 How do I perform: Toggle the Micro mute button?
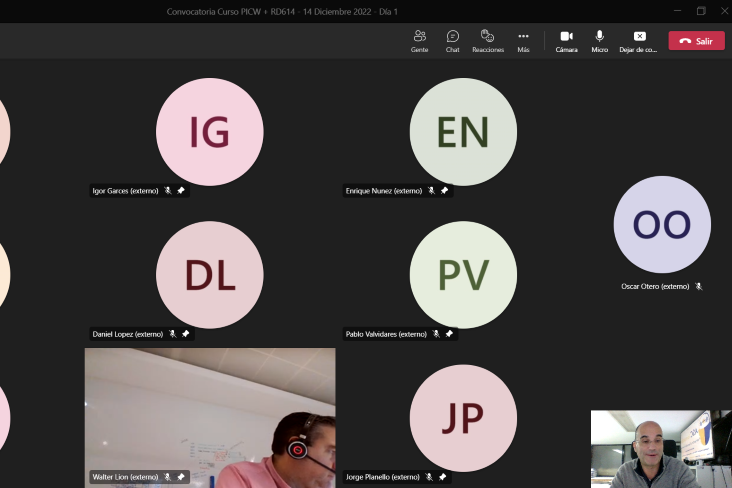point(599,41)
